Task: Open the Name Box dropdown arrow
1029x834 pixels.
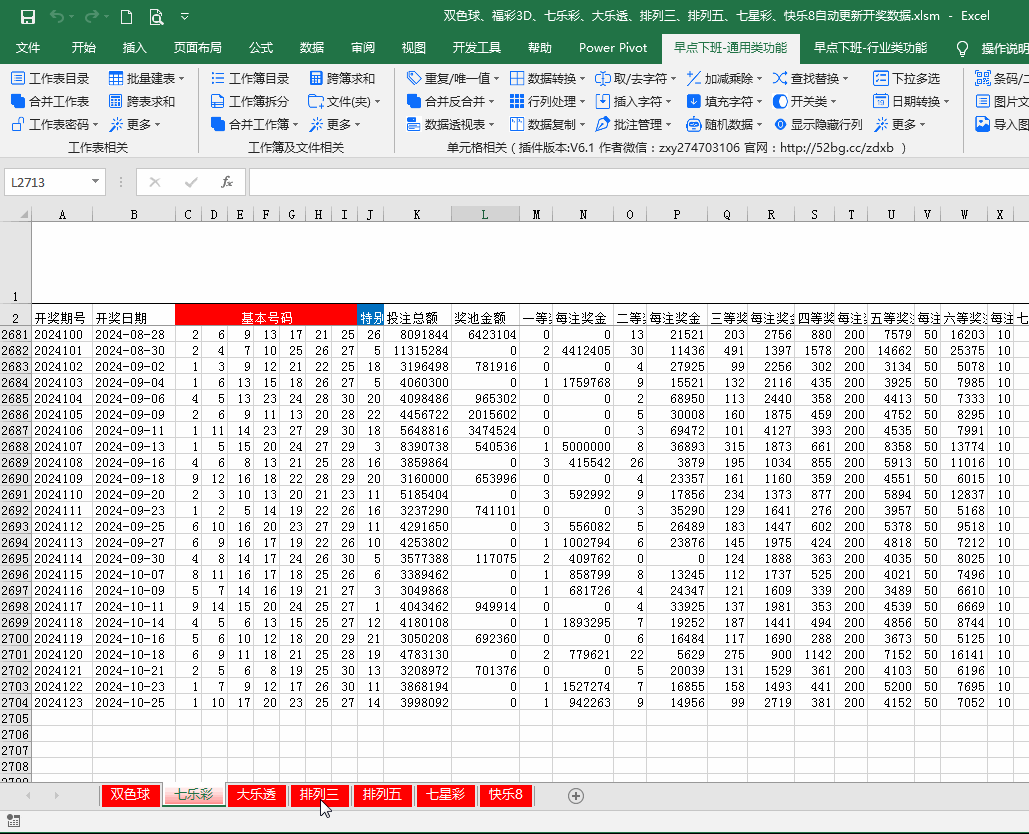Action: [95, 182]
